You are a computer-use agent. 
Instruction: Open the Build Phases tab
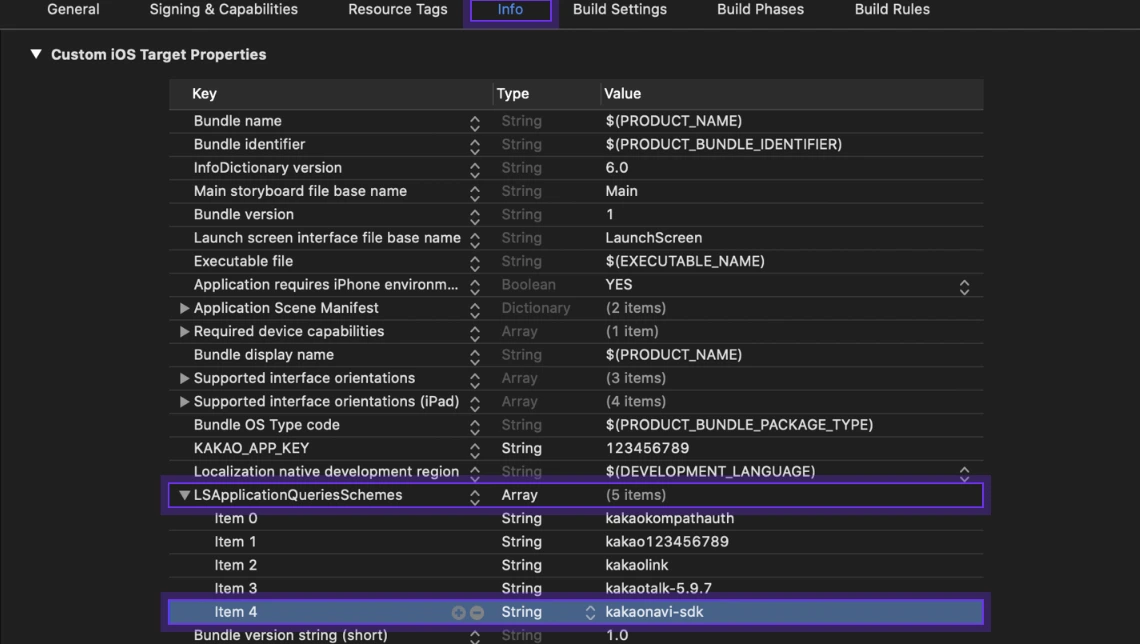[x=760, y=9]
